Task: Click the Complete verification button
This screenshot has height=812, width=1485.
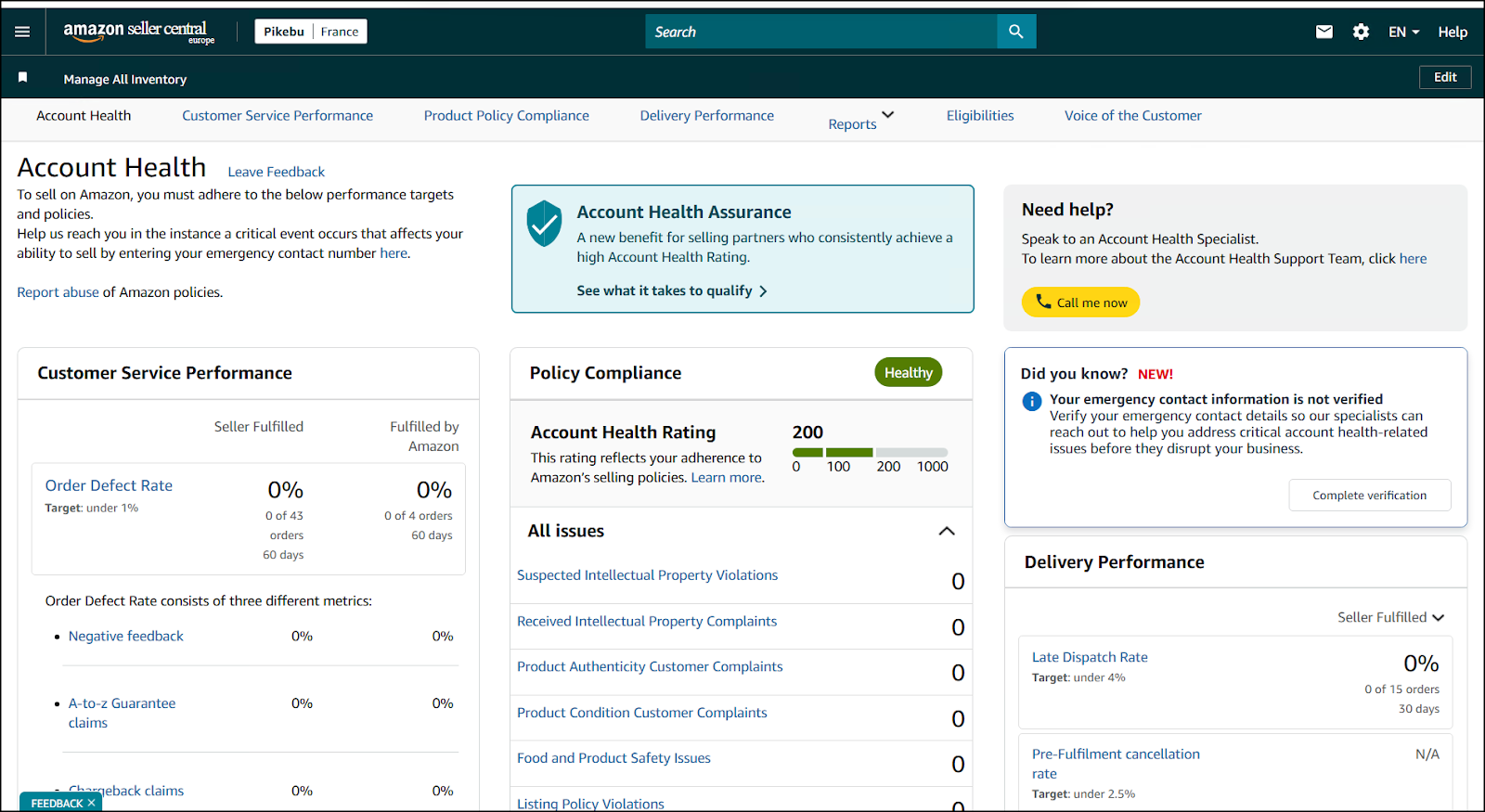Action: click(1369, 496)
